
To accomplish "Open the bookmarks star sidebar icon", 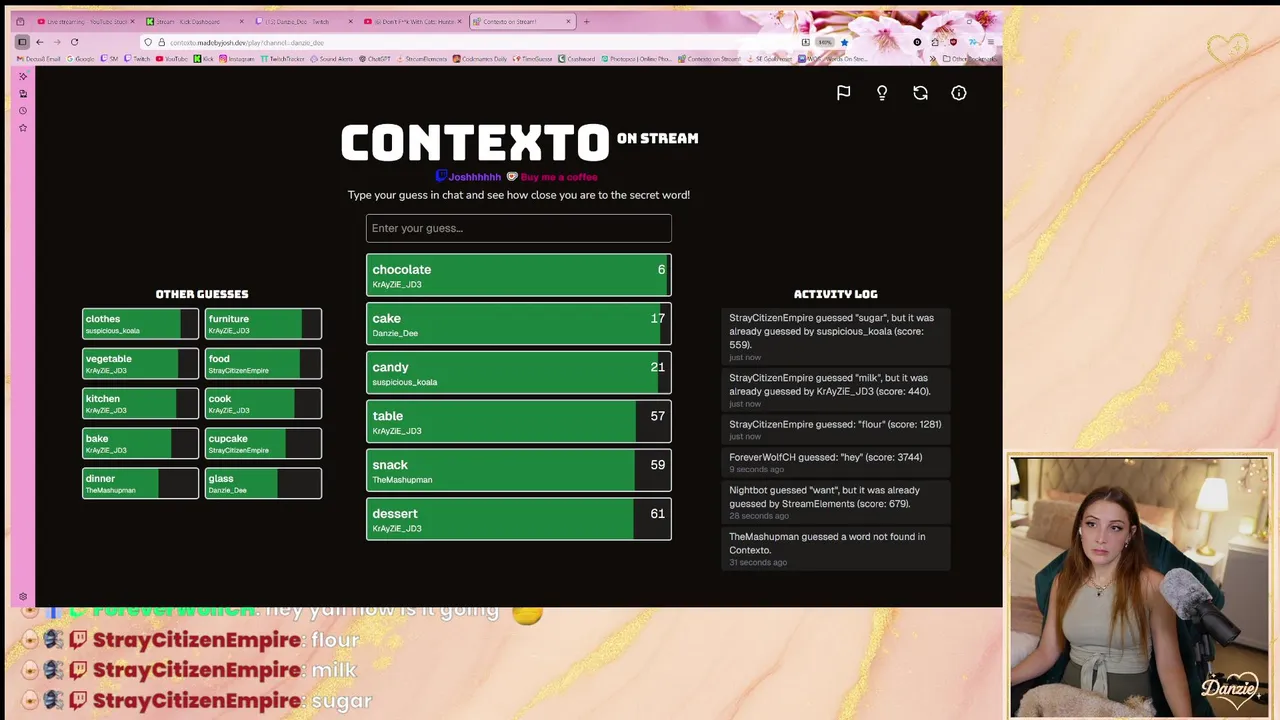I will point(23,127).
